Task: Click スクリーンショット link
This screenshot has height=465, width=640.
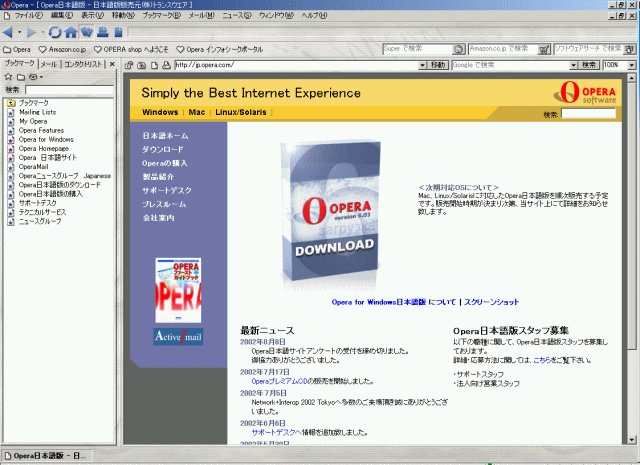Action: pyautogui.click(x=491, y=302)
